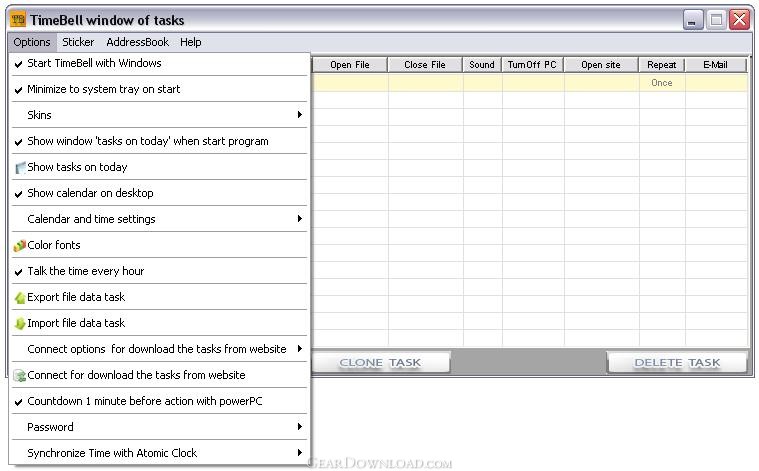This screenshot has height=471, width=759.
Task: Click the TurnOff PC column header
Action: (532, 65)
